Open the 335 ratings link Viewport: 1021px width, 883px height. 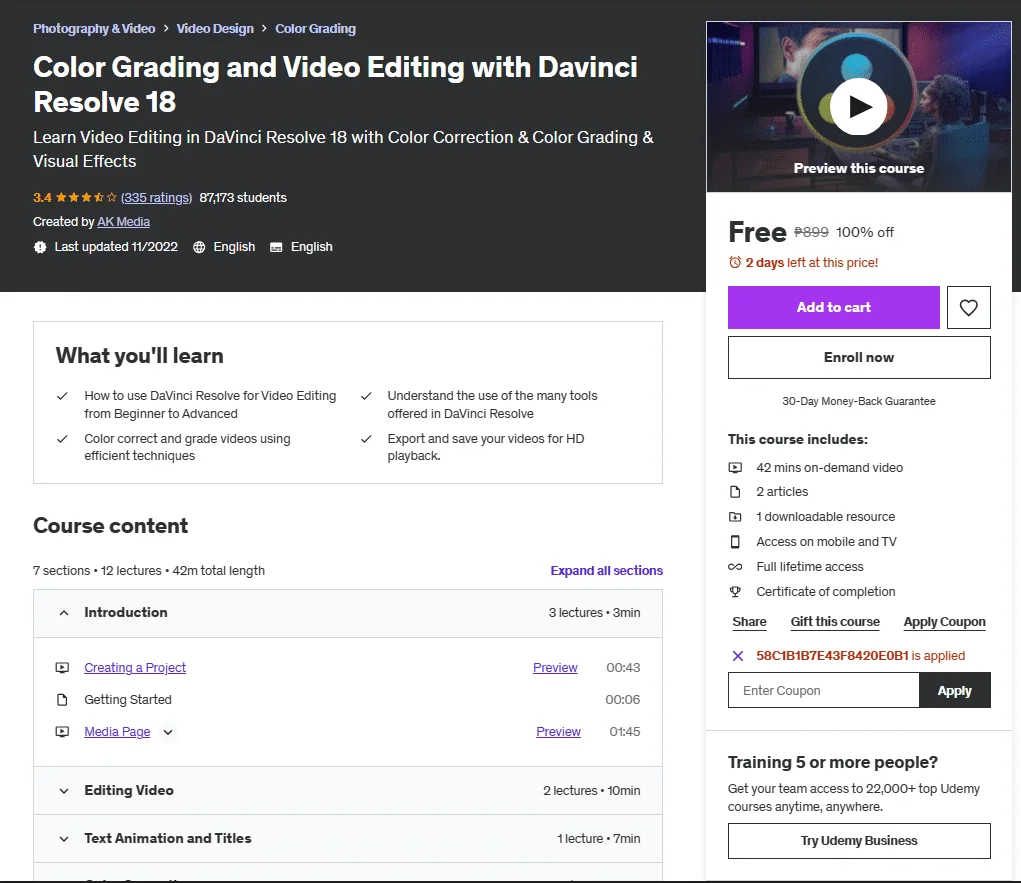(156, 197)
